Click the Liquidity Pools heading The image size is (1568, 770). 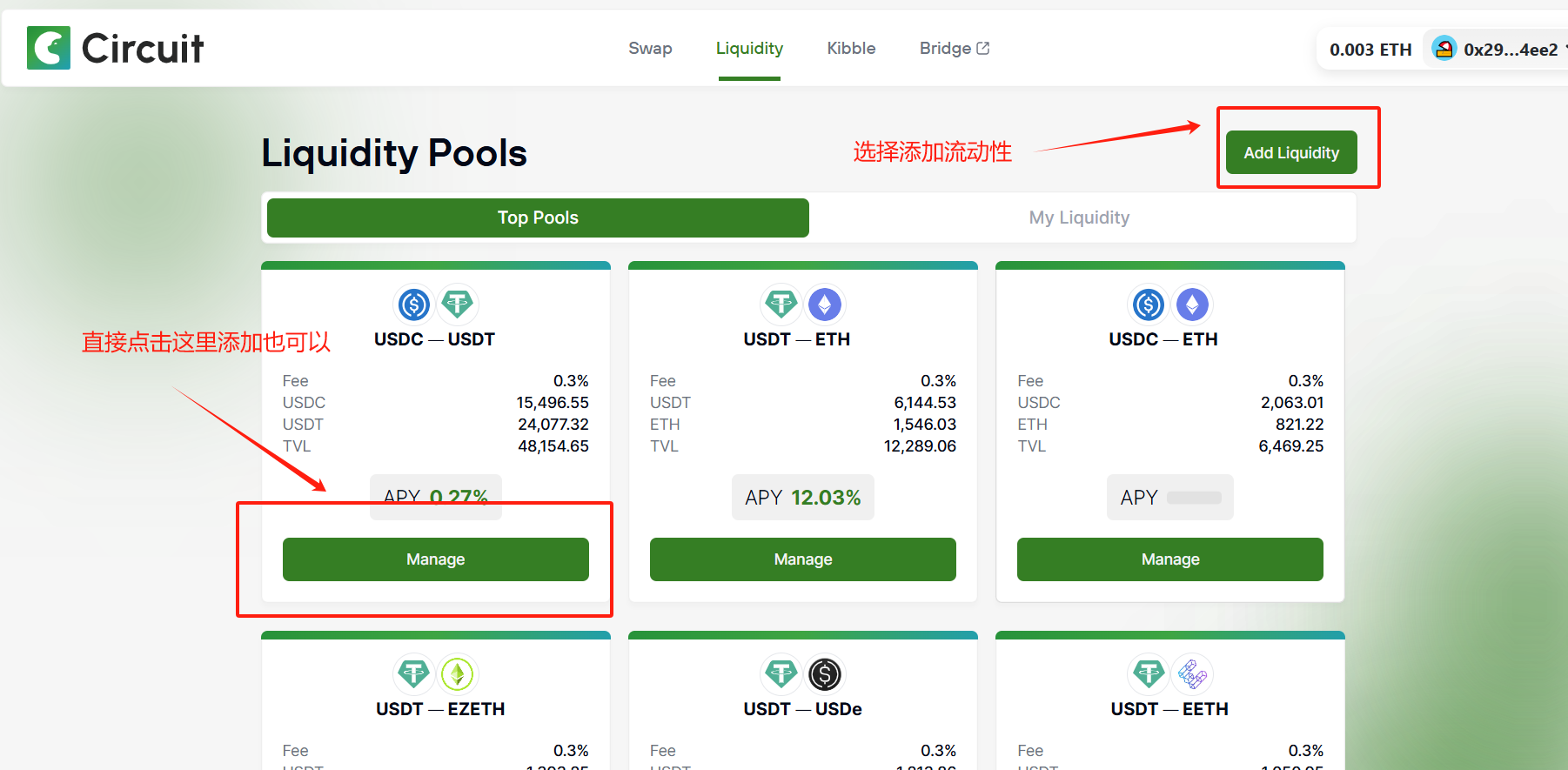(x=394, y=153)
